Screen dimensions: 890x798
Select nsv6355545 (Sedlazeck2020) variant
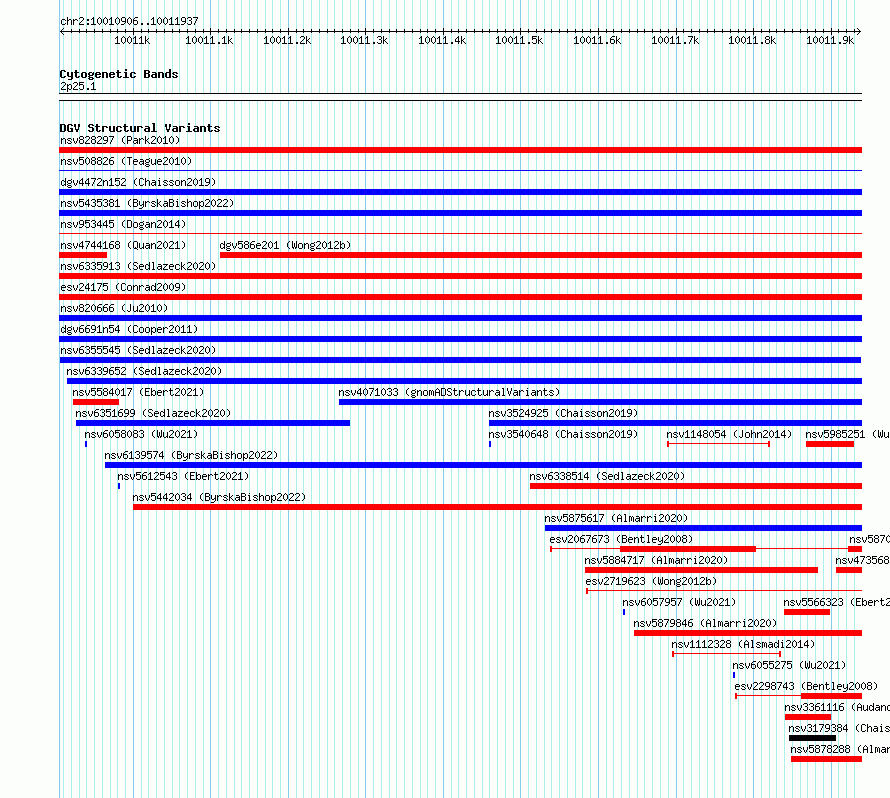point(138,350)
